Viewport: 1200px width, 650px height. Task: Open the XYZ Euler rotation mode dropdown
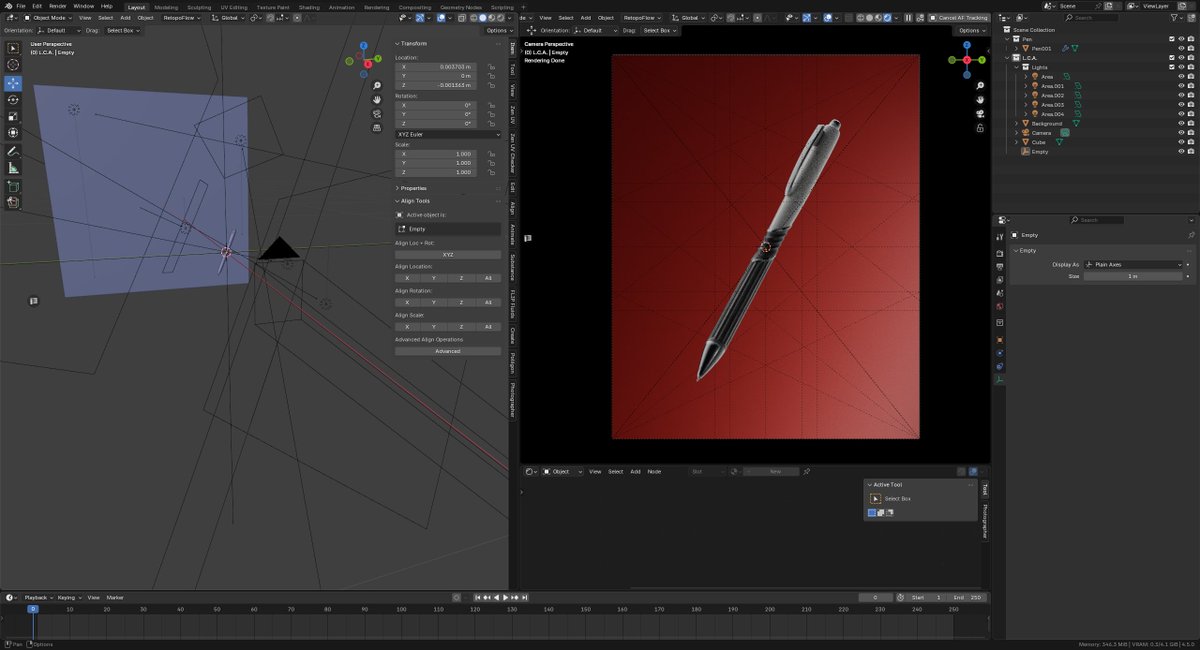[x=448, y=134]
